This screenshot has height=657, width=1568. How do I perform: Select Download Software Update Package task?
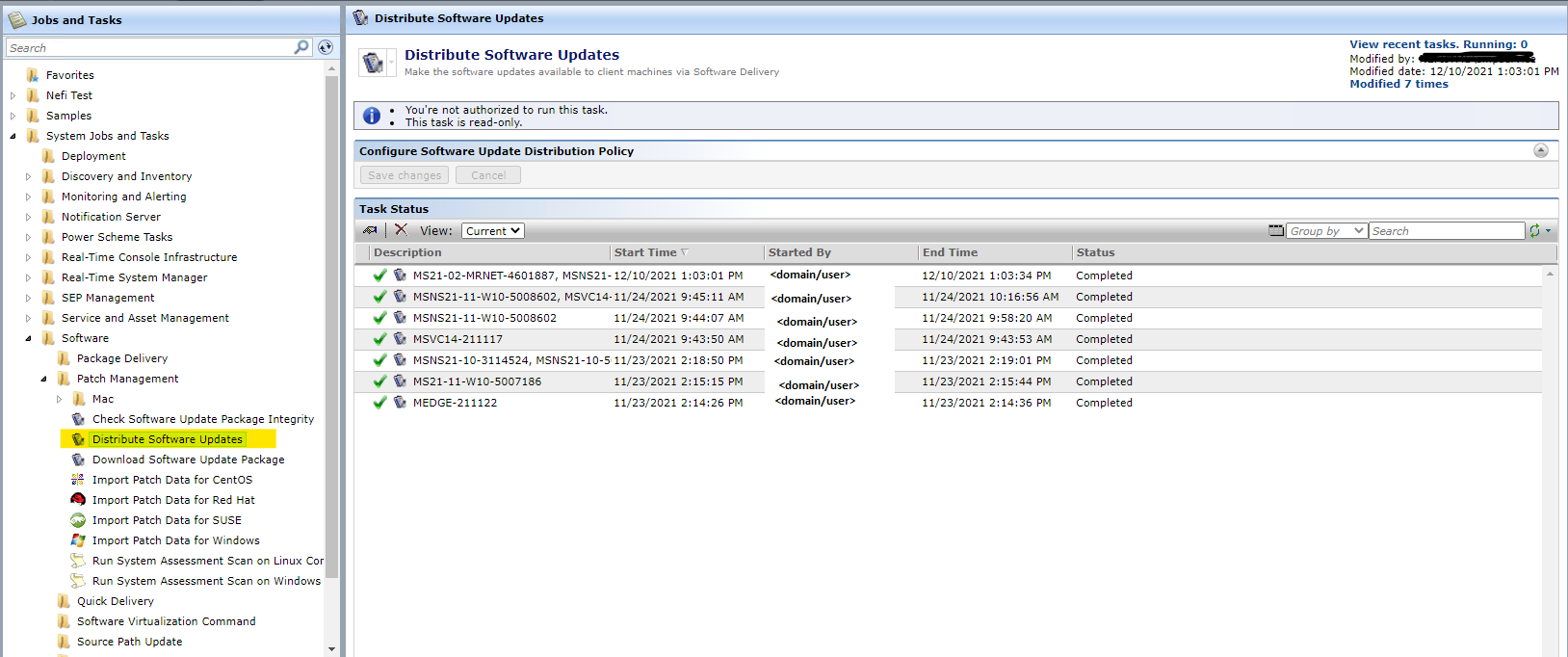point(188,460)
